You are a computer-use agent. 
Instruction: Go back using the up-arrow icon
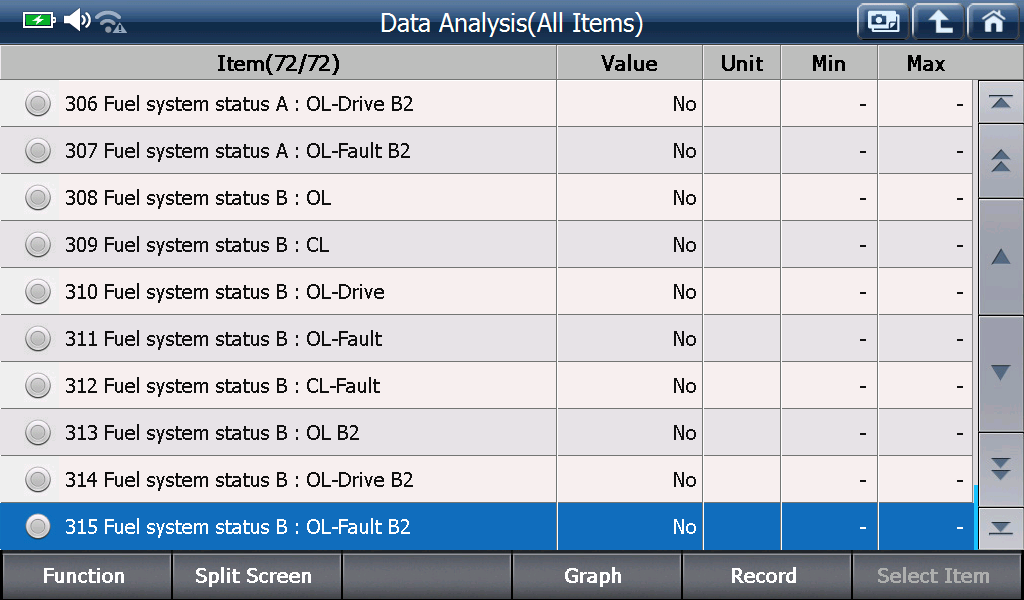coord(938,22)
